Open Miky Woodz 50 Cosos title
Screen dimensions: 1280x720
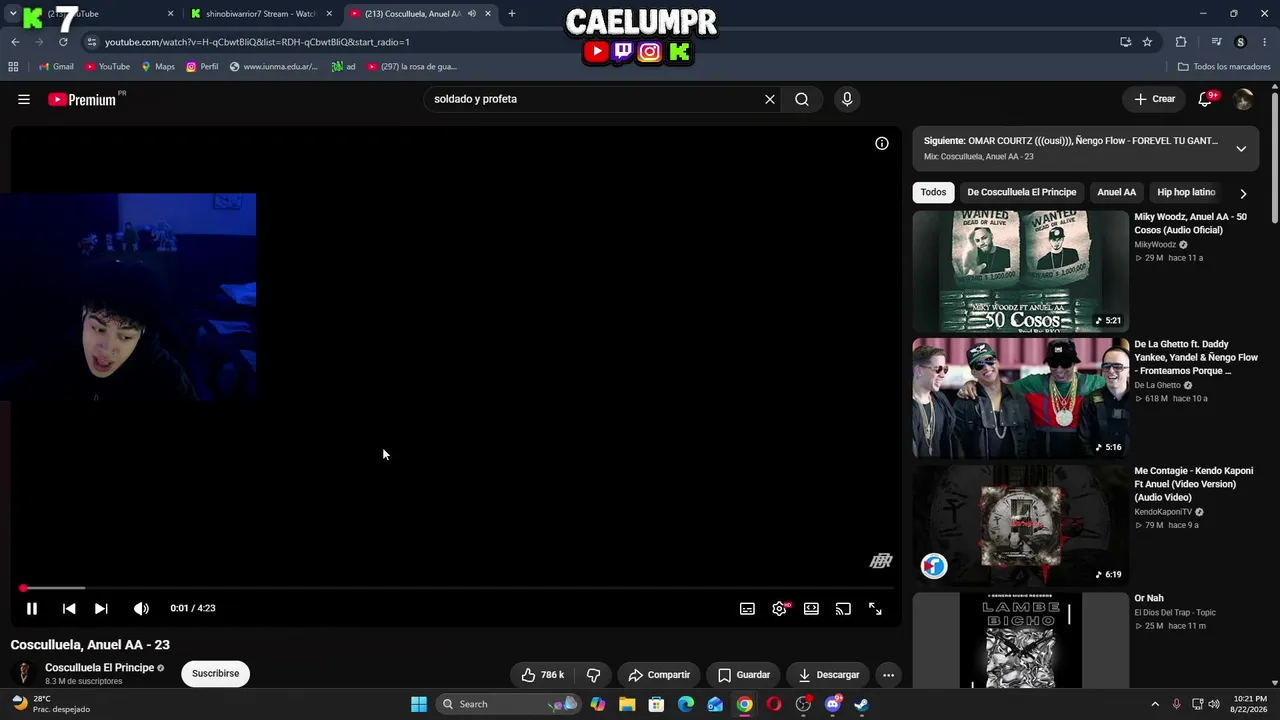click(1190, 224)
